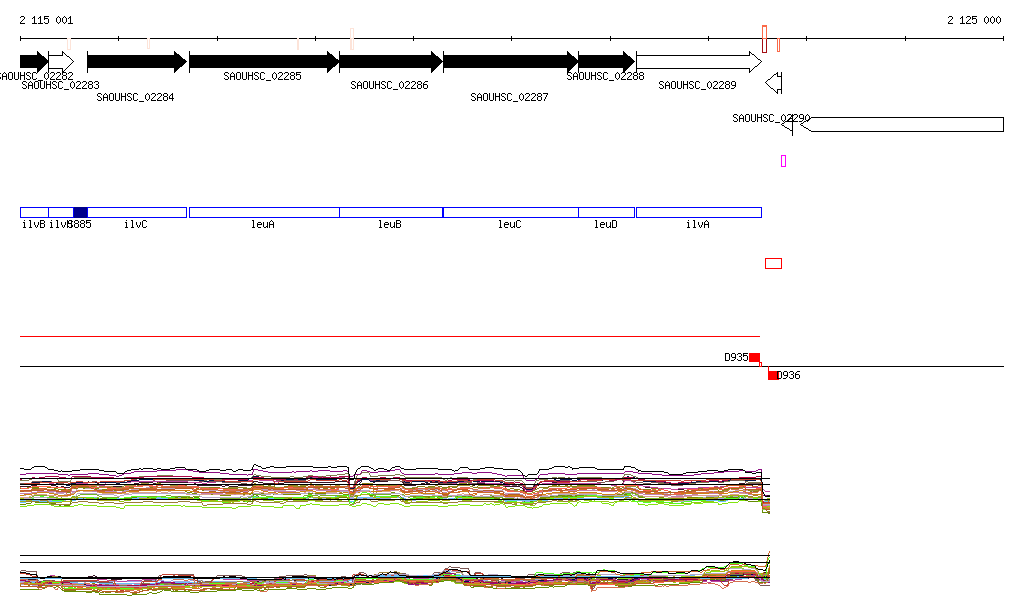Click the start coordinate 2 115 001

pos(46,20)
